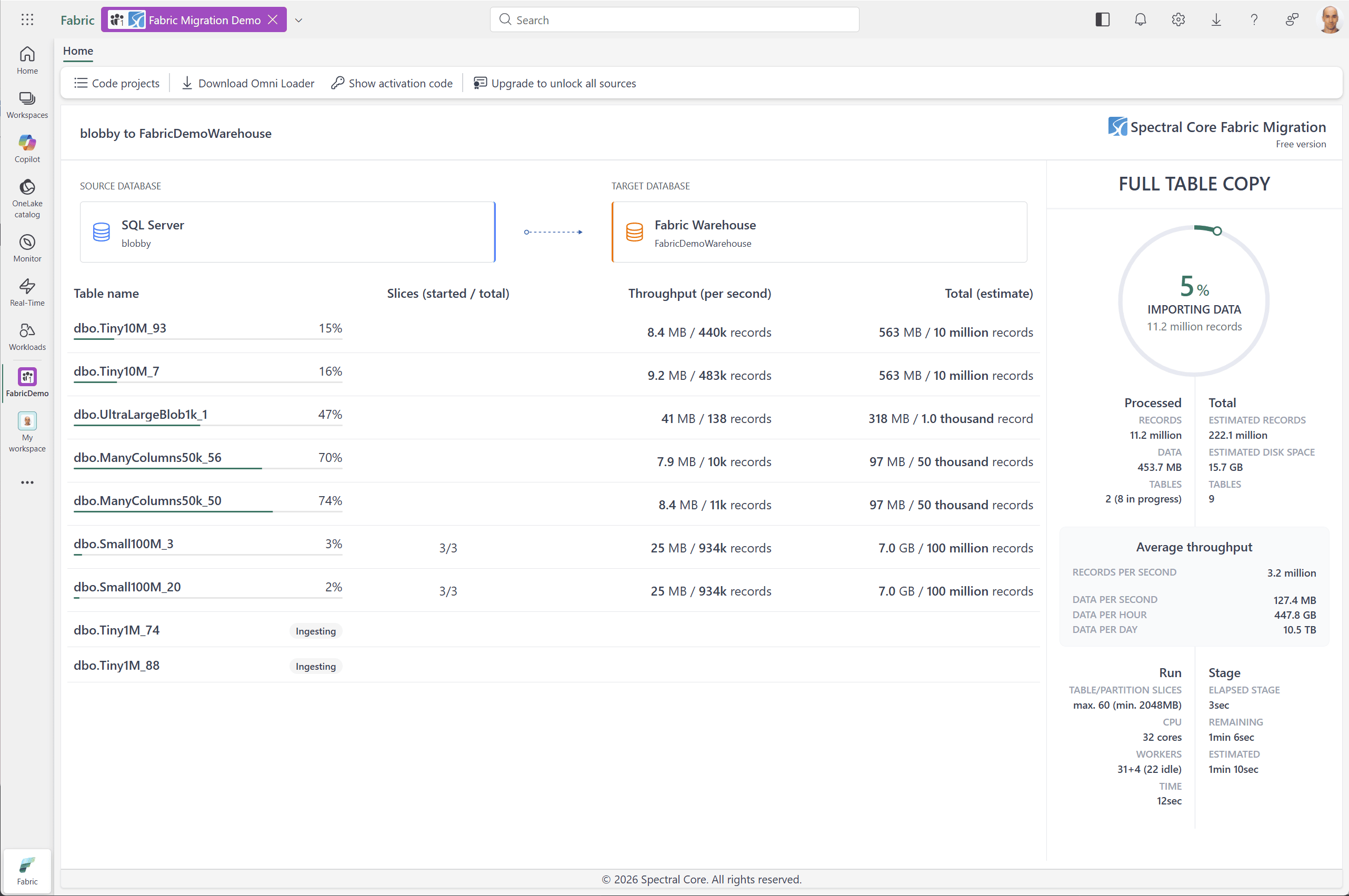Click Download Omni Loader
This screenshot has width=1349, height=896.
(x=248, y=84)
